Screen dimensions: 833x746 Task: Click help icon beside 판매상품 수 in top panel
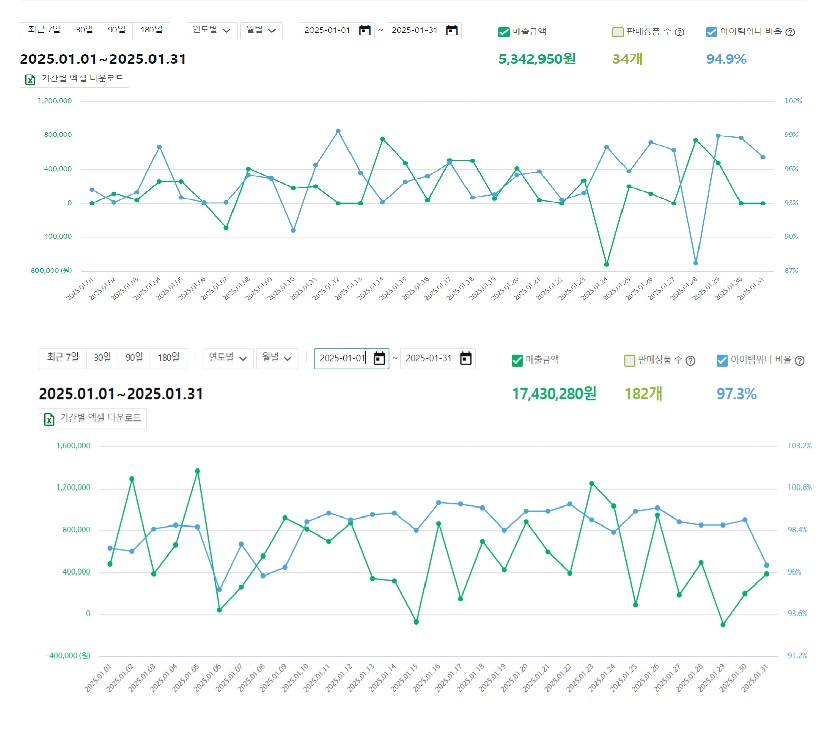tap(679, 32)
